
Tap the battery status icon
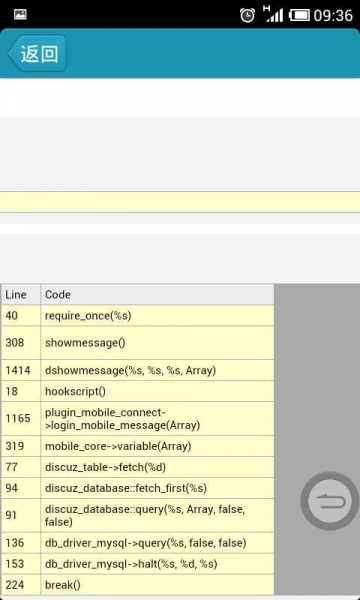pos(300,15)
